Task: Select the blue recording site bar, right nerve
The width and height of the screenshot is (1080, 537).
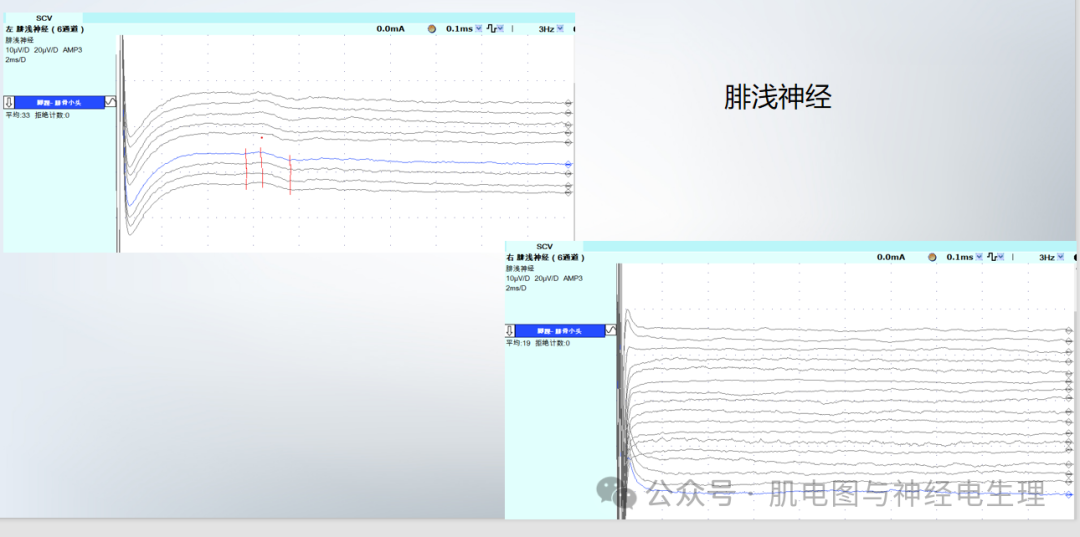Action: pos(560,330)
